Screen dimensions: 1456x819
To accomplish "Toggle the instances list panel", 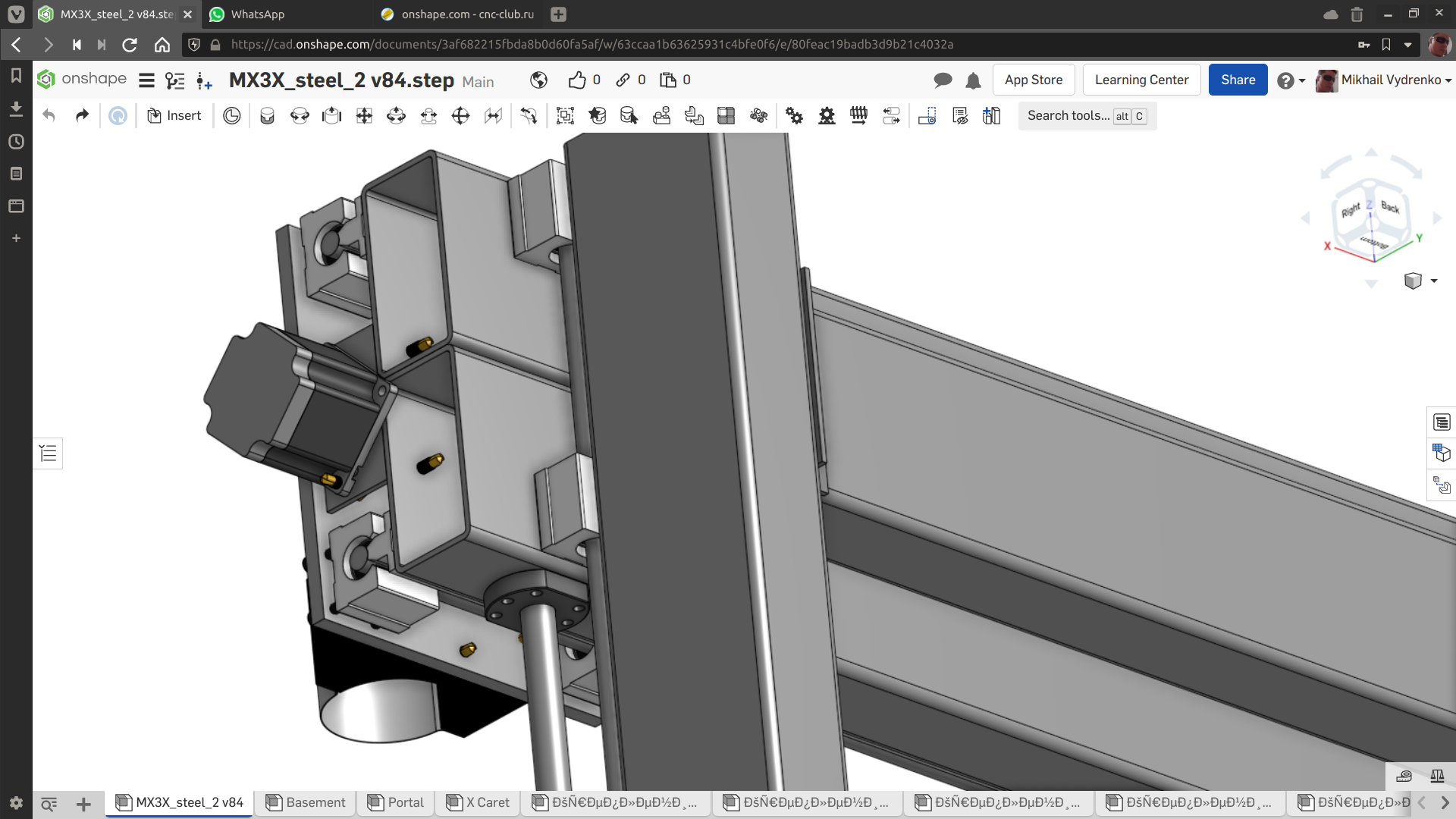I will (x=48, y=453).
